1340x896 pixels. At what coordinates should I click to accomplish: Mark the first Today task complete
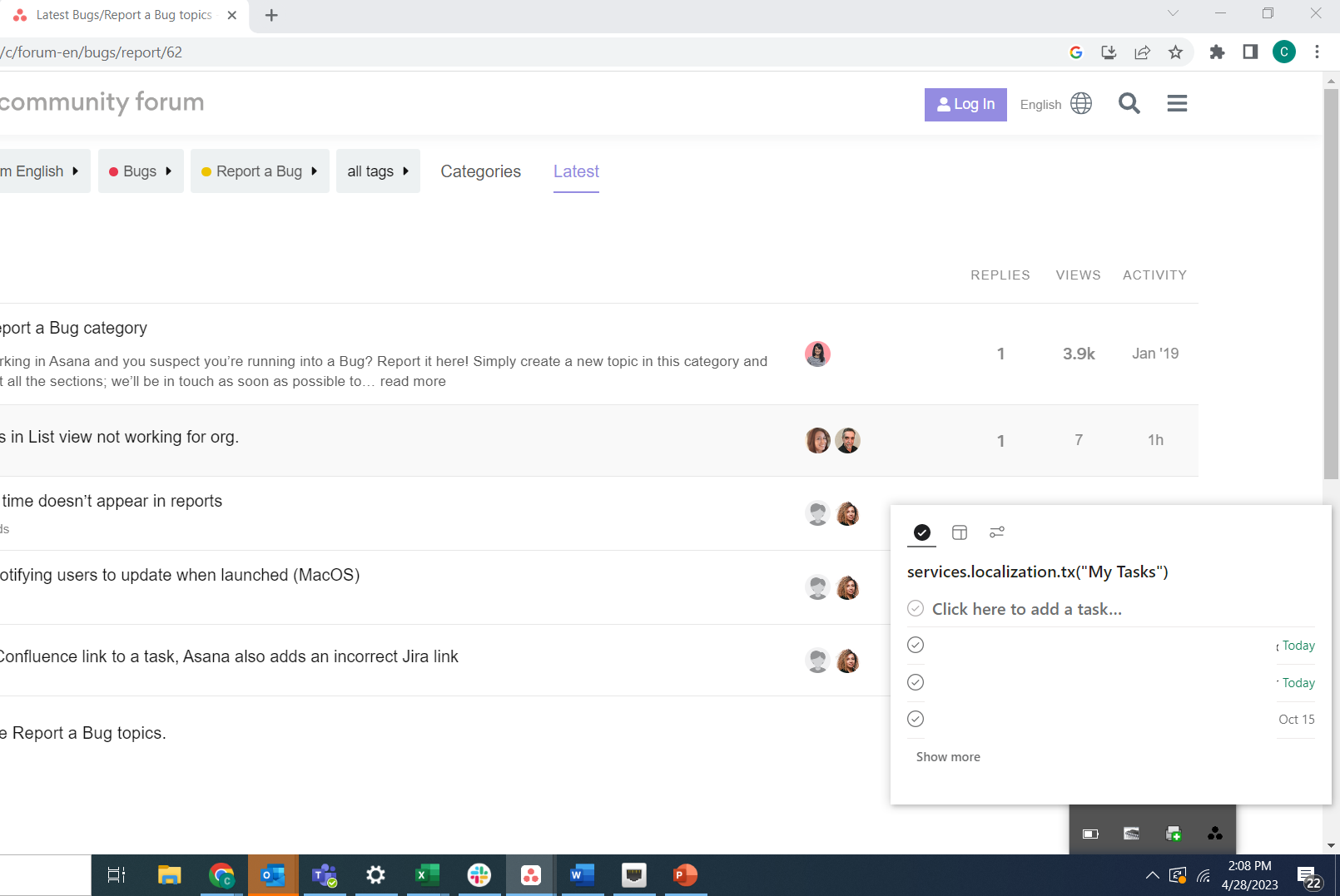click(x=916, y=645)
